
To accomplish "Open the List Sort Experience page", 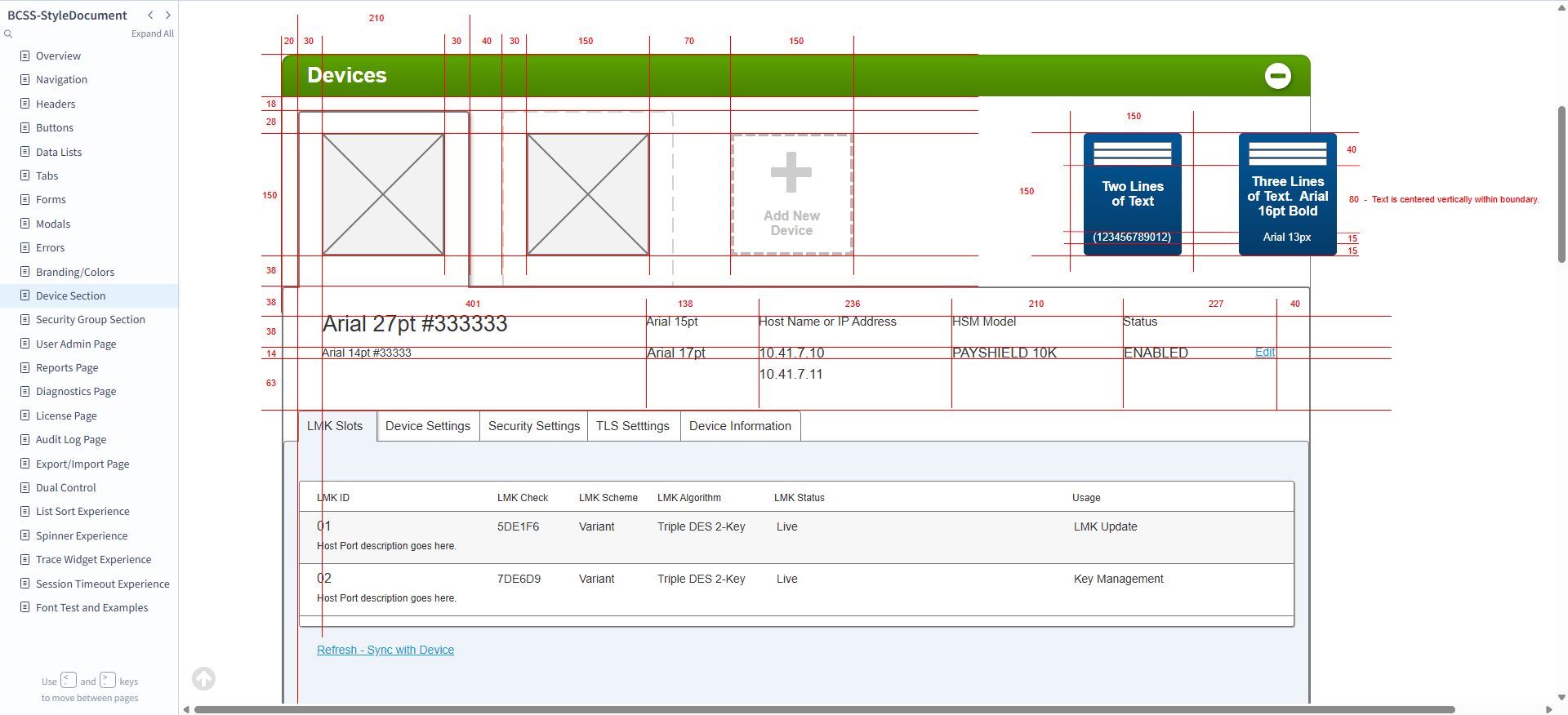I will coord(82,511).
